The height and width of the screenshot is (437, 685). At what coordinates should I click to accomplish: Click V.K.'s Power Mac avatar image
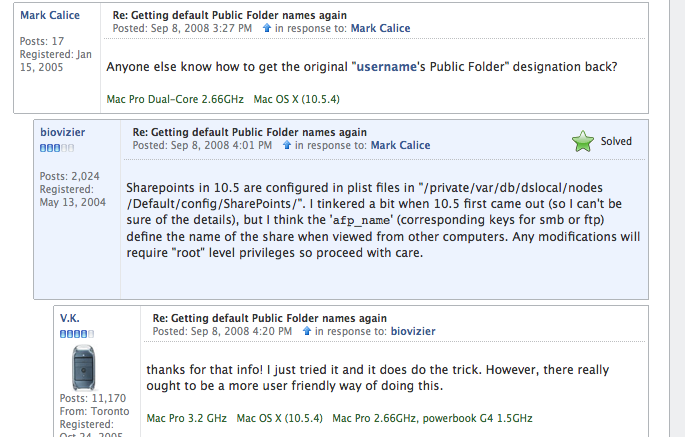click(83, 368)
